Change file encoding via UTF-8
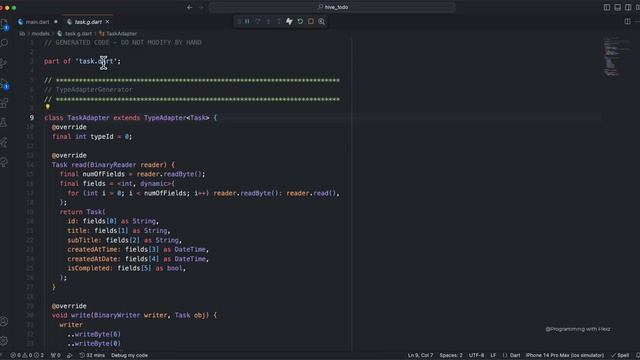The height and width of the screenshot is (360, 640). [476, 356]
